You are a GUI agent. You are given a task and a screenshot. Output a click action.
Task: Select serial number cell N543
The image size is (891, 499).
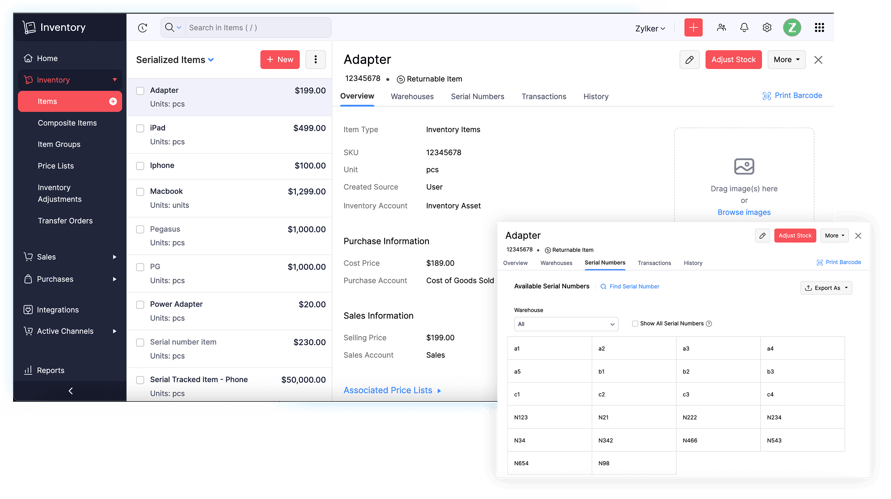802,440
